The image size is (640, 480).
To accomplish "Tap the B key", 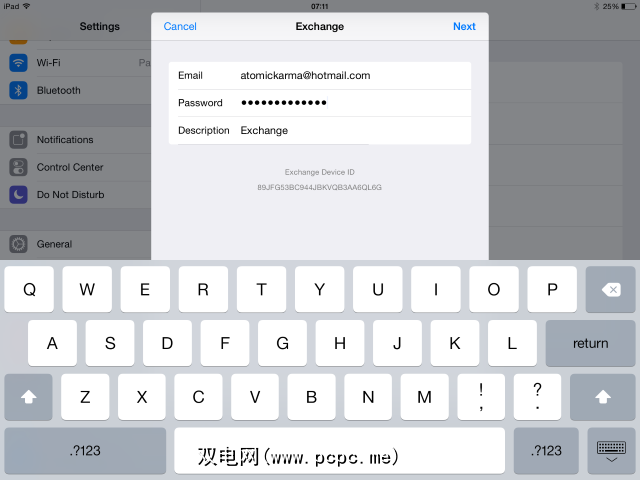I will 311,397.
